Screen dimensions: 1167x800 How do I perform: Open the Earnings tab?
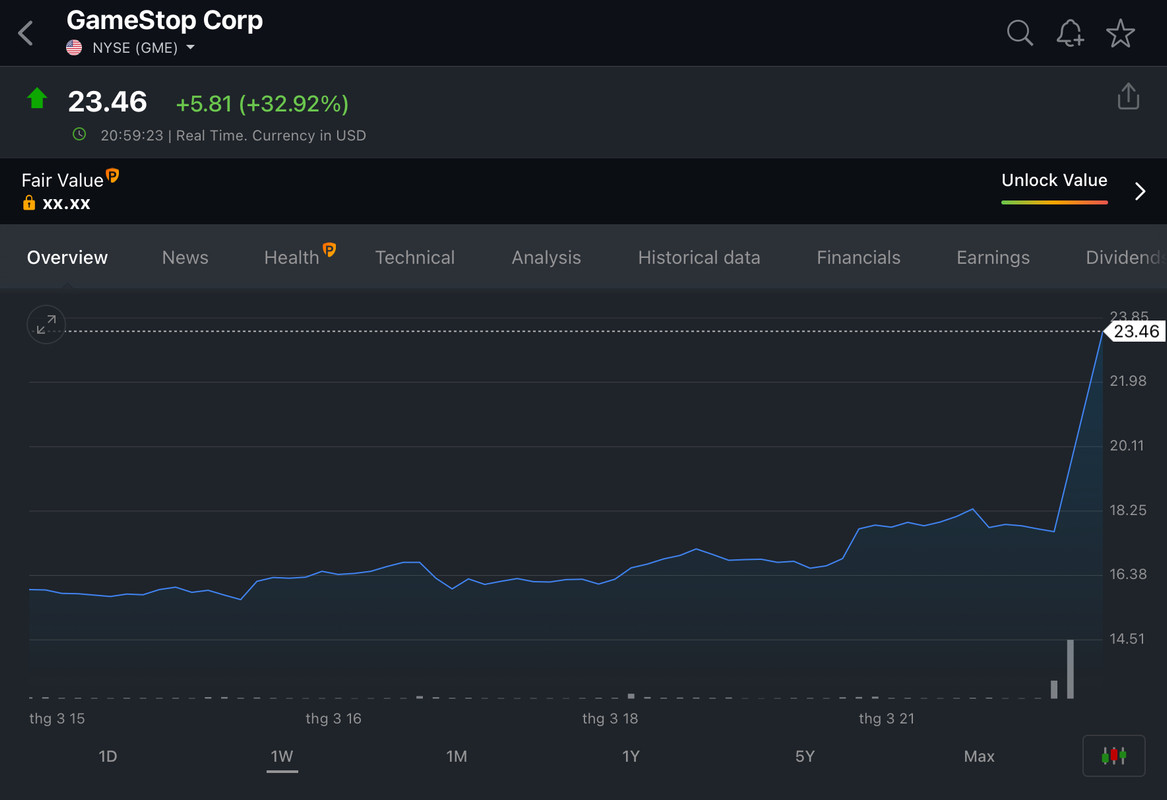point(993,257)
